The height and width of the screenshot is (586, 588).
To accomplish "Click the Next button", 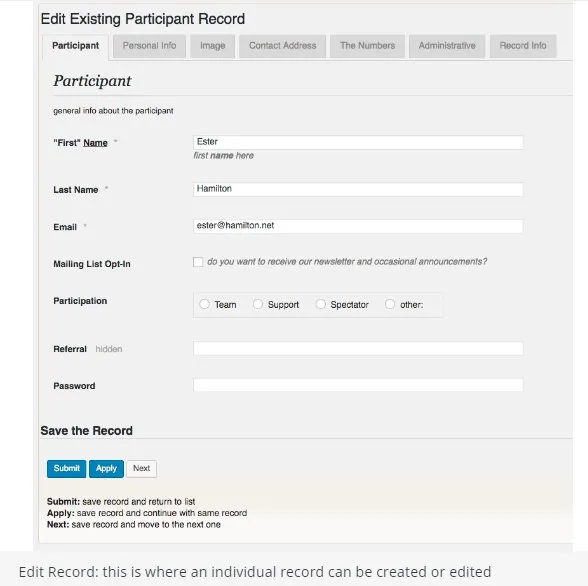I will pos(141,469).
